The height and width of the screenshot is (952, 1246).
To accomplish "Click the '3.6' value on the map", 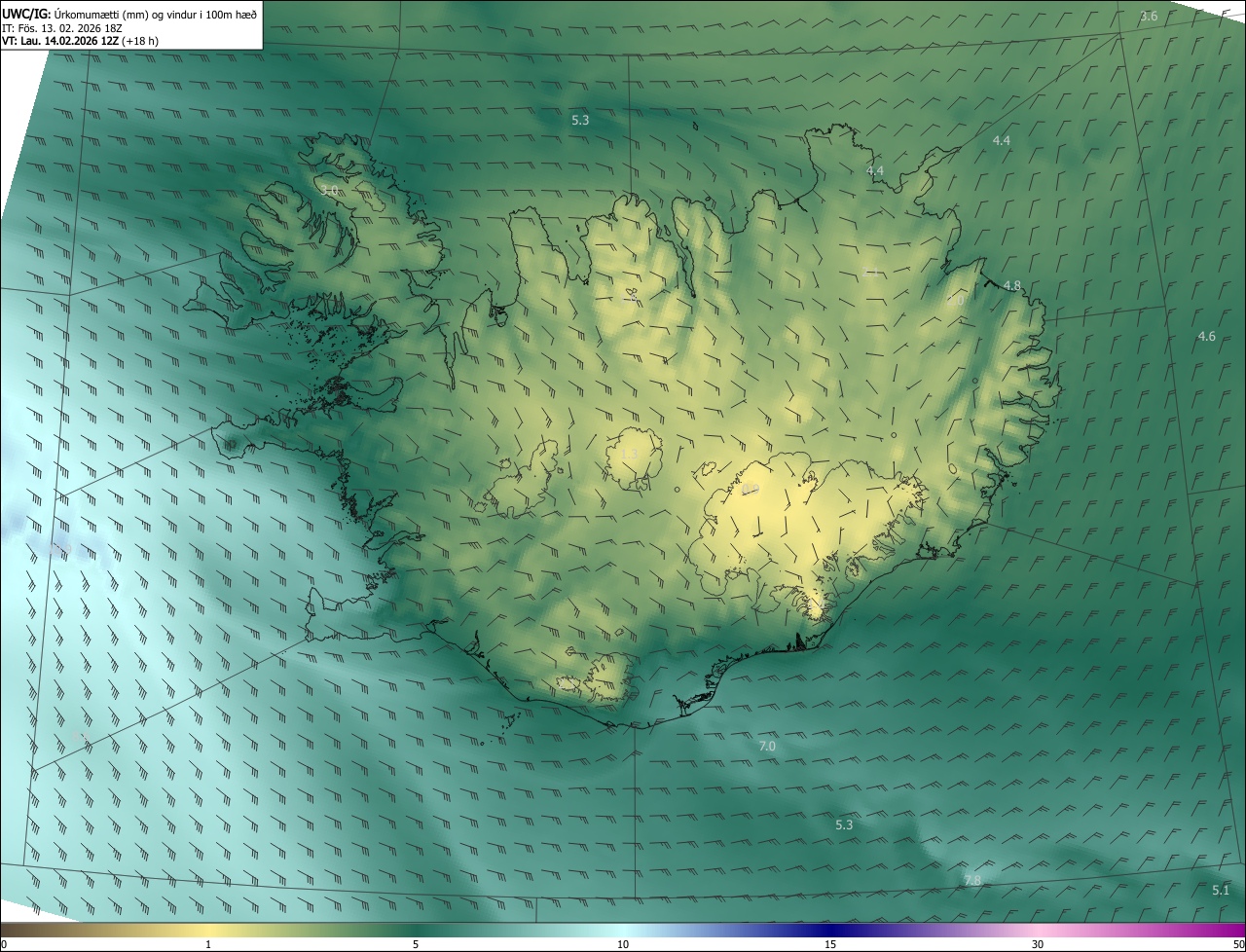I will pyautogui.click(x=1149, y=16).
